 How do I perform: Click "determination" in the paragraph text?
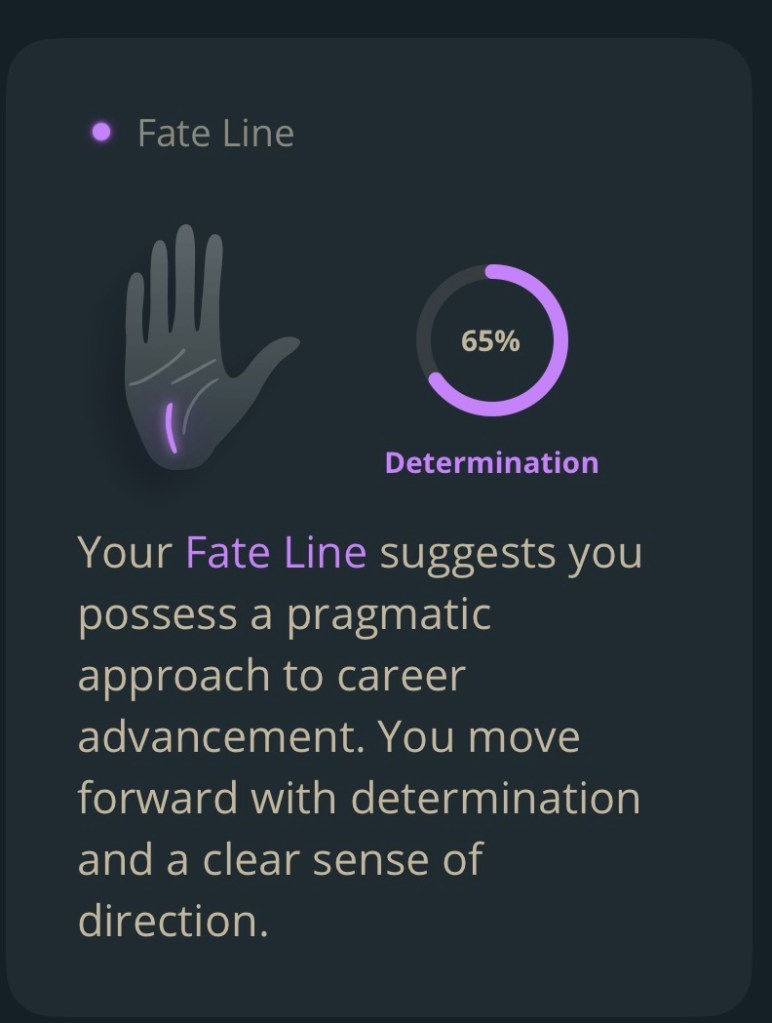pos(495,799)
